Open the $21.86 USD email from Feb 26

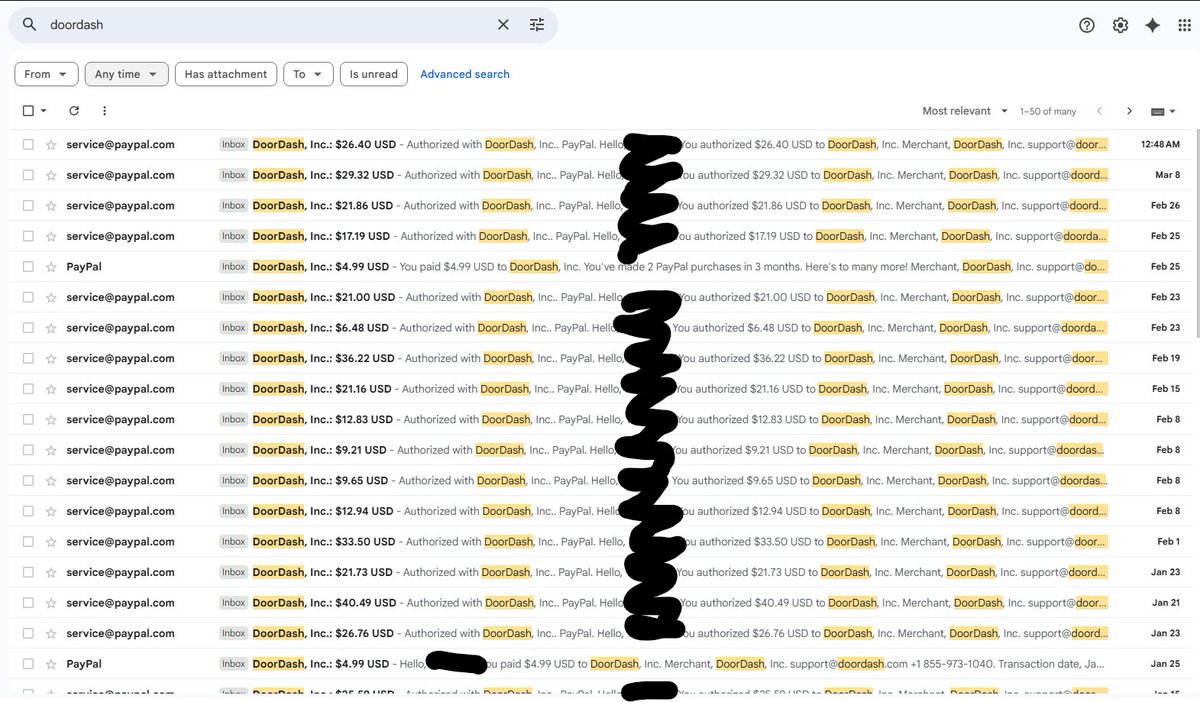click(600, 205)
